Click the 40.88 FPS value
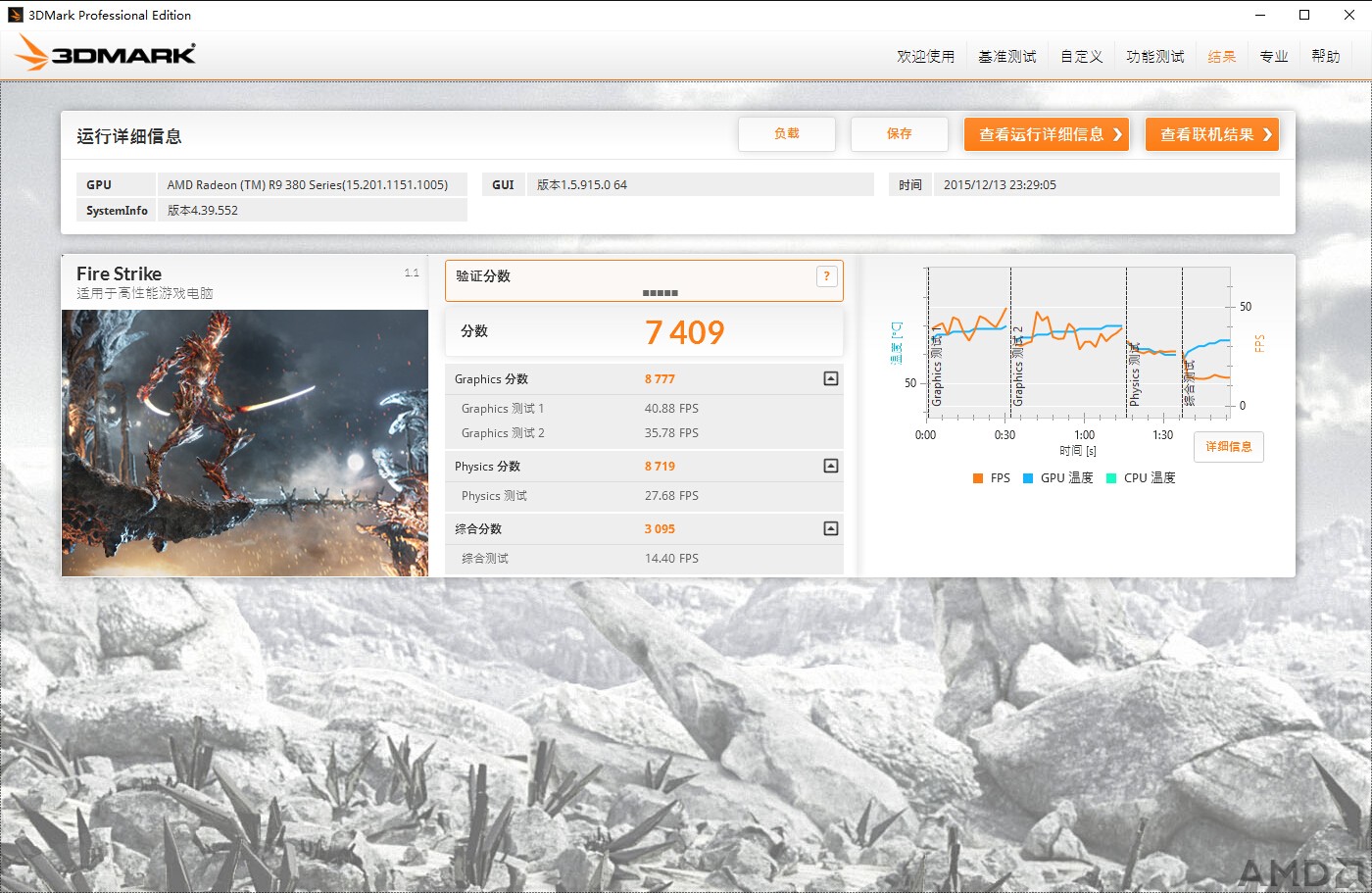Screen dimensions: 1372x893 click(x=671, y=409)
